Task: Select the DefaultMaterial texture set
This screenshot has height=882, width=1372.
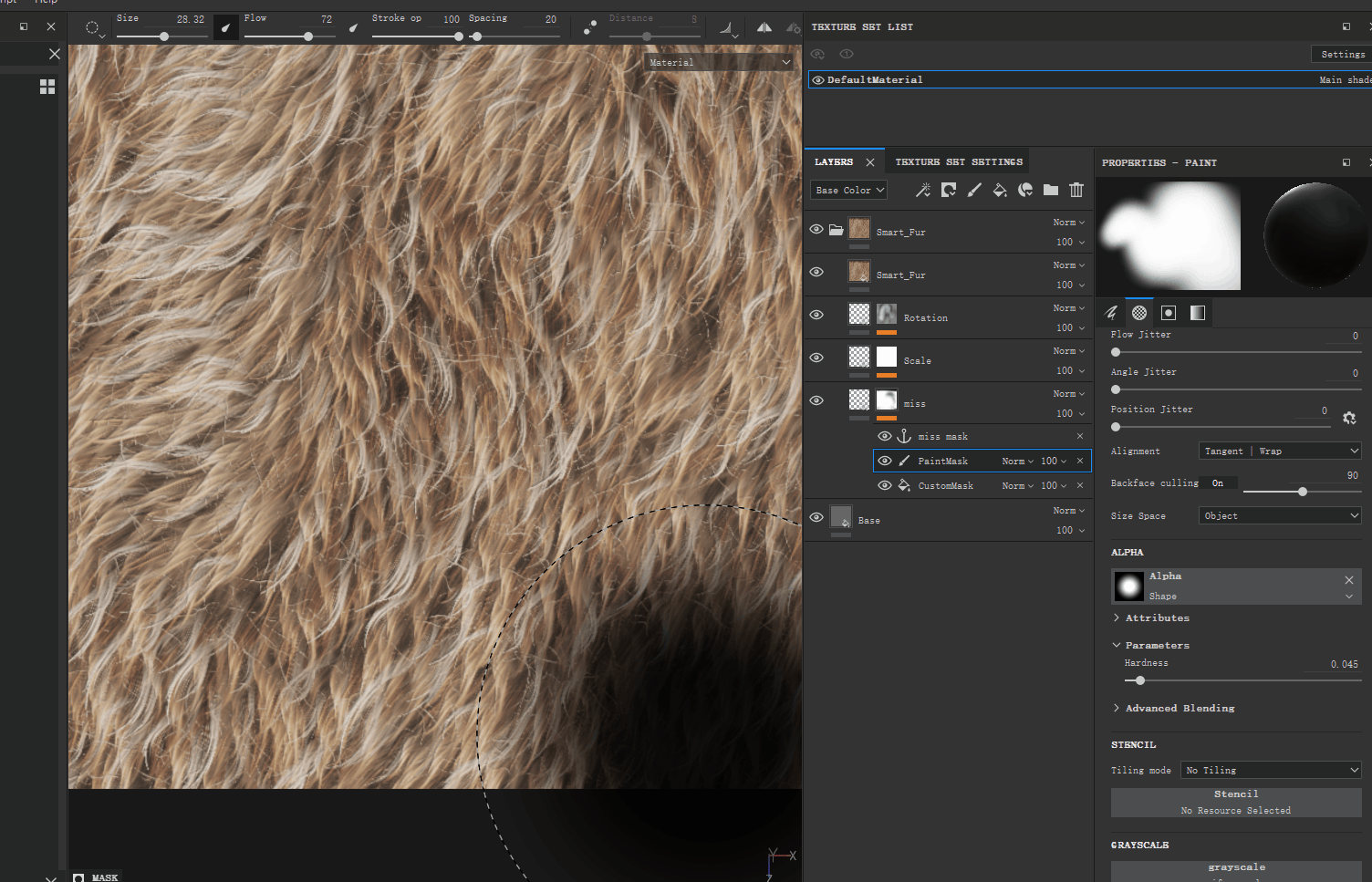Action: 1090,80
